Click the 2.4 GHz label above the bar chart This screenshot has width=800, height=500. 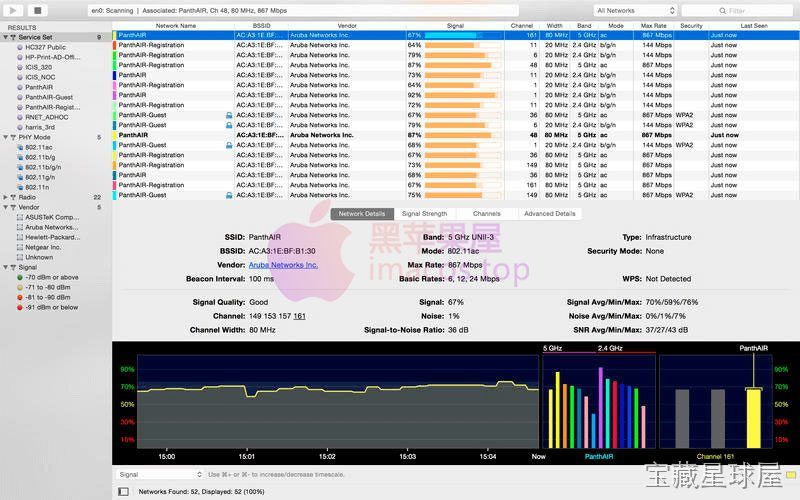(x=610, y=348)
